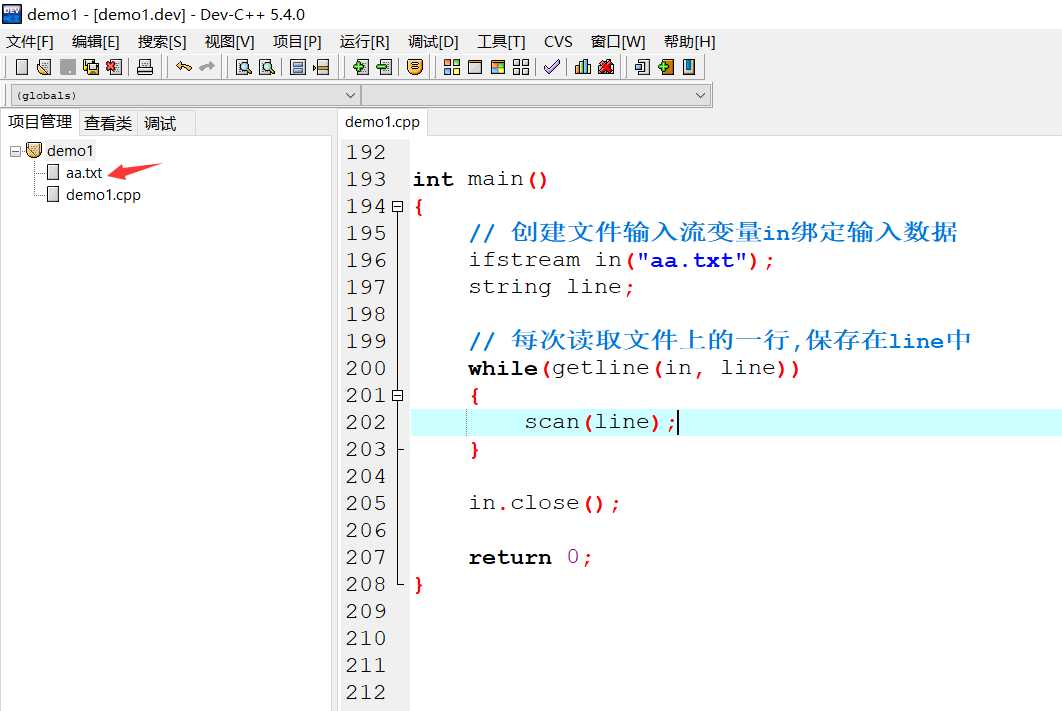The width and height of the screenshot is (1062, 711).
Task: Click the Undo arrow icon
Action: pos(184,67)
